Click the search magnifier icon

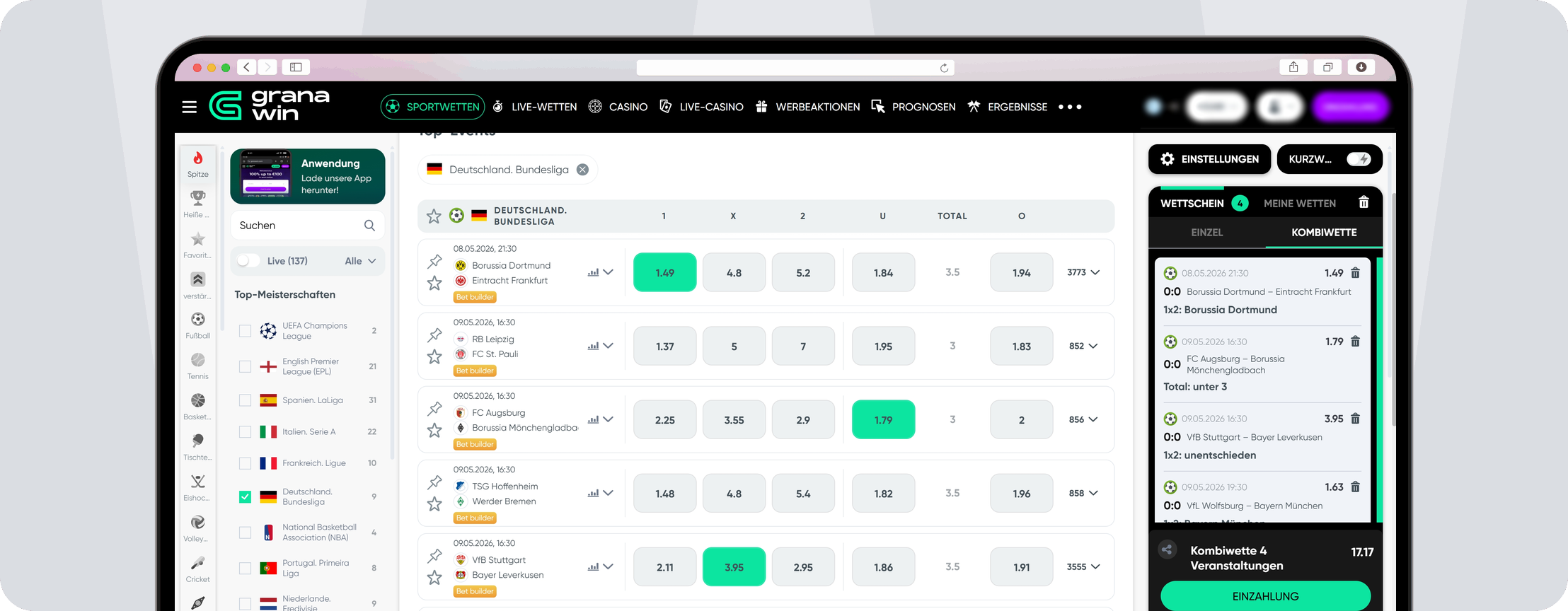pos(369,226)
